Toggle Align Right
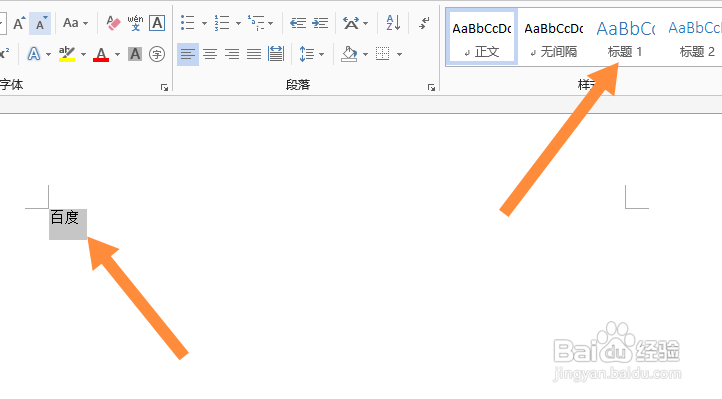This screenshot has width=722, height=399. point(232,54)
